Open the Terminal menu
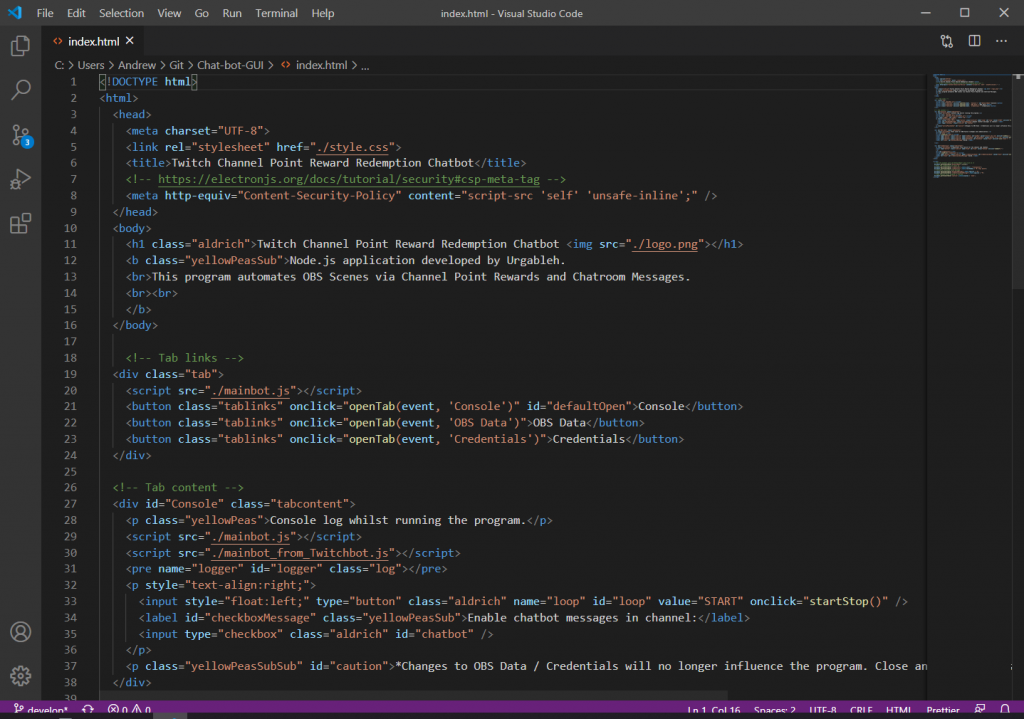This screenshot has height=719, width=1024. [x=276, y=13]
